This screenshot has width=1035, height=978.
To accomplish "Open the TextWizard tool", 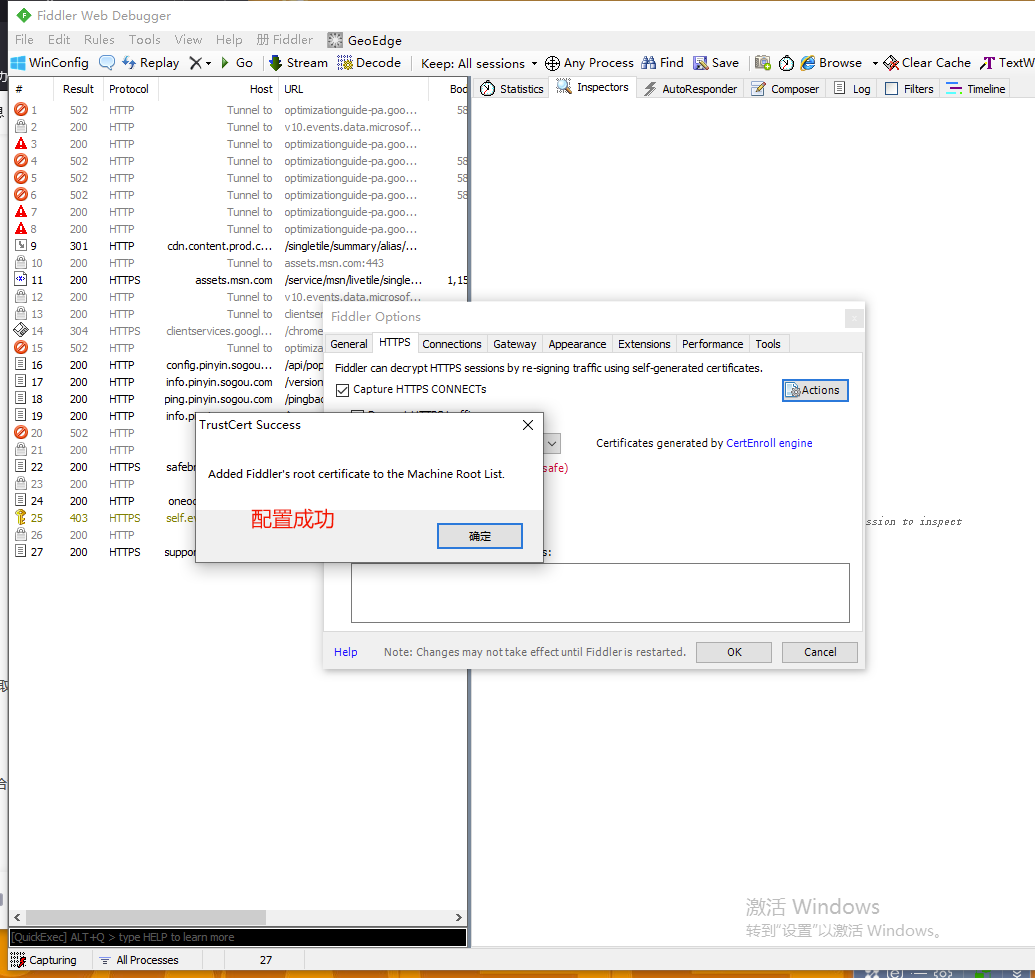I will (x=1007, y=63).
